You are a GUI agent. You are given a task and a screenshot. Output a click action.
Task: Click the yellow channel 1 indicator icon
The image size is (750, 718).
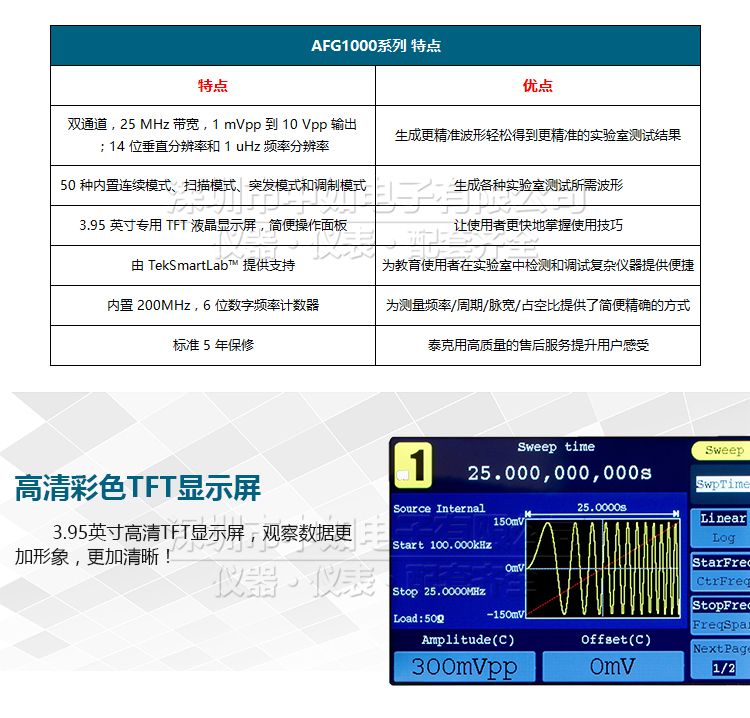(x=413, y=465)
